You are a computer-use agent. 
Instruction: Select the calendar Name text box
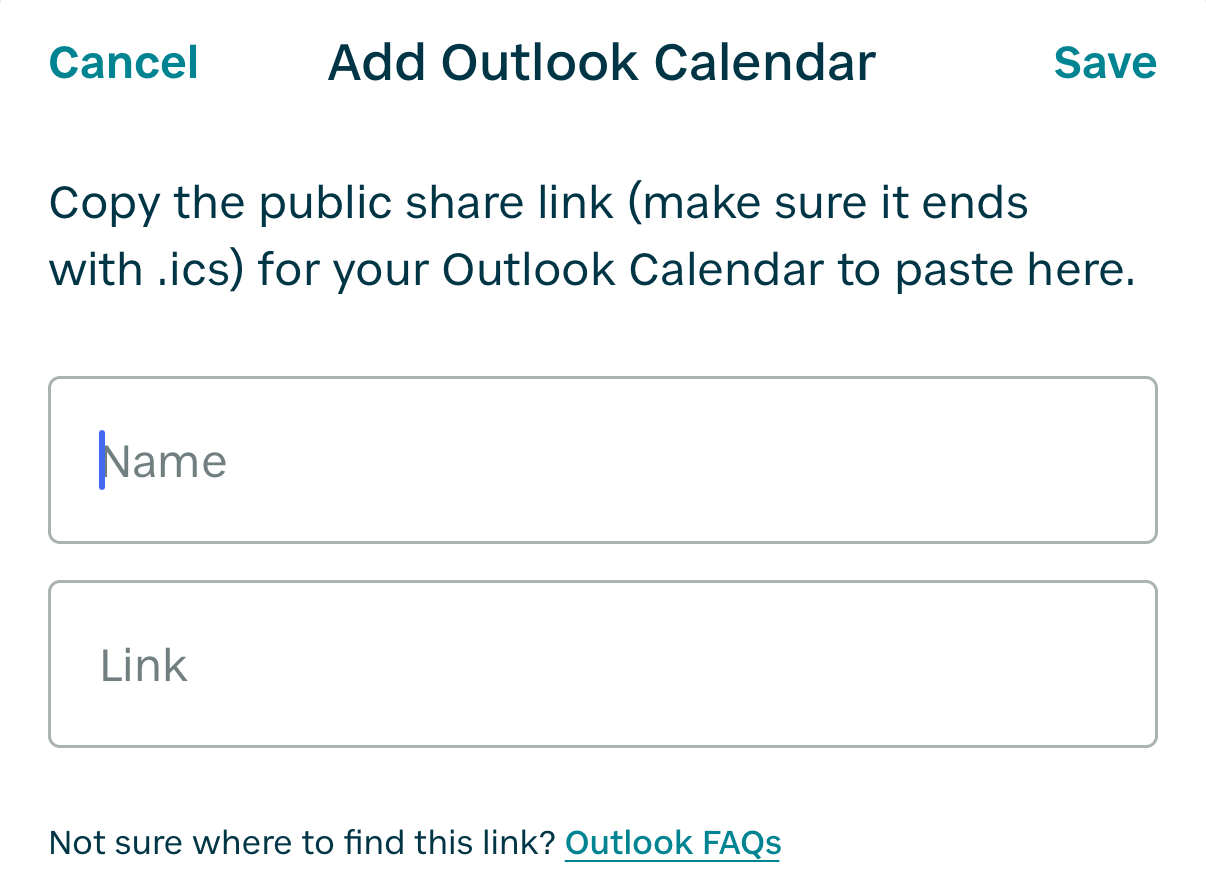pos(602,460)
